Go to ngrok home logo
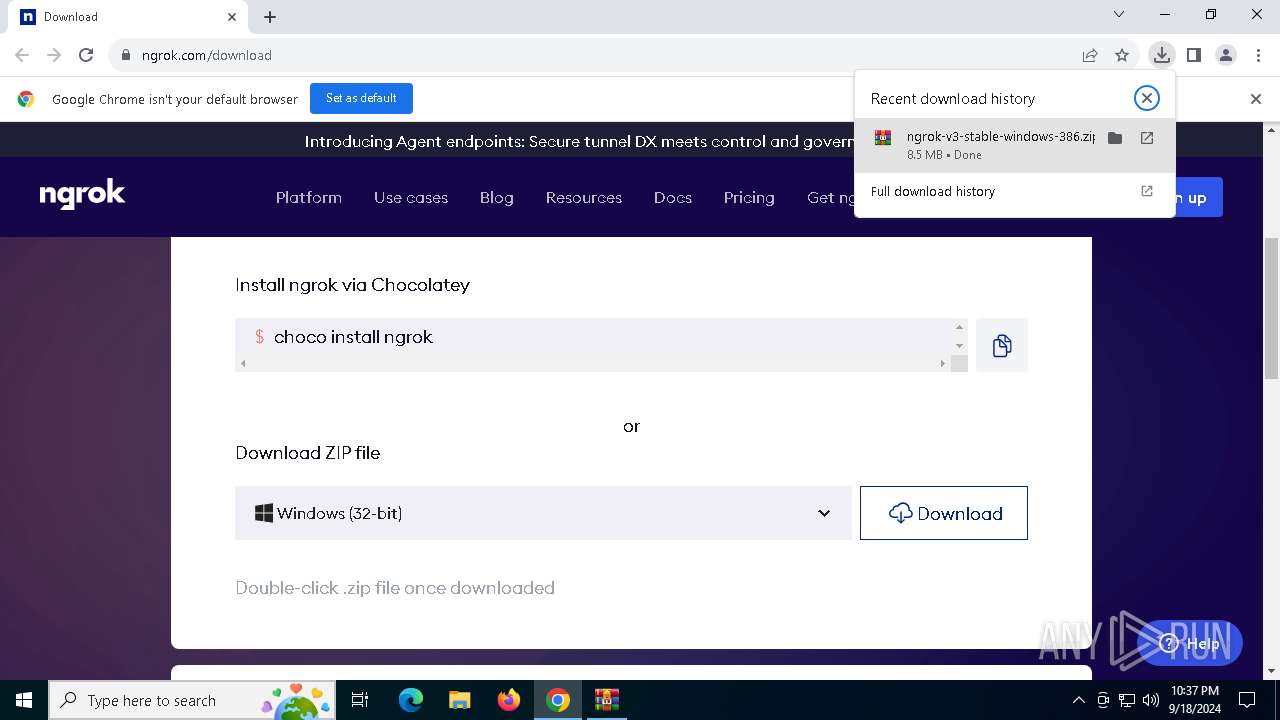 (82, 194)
